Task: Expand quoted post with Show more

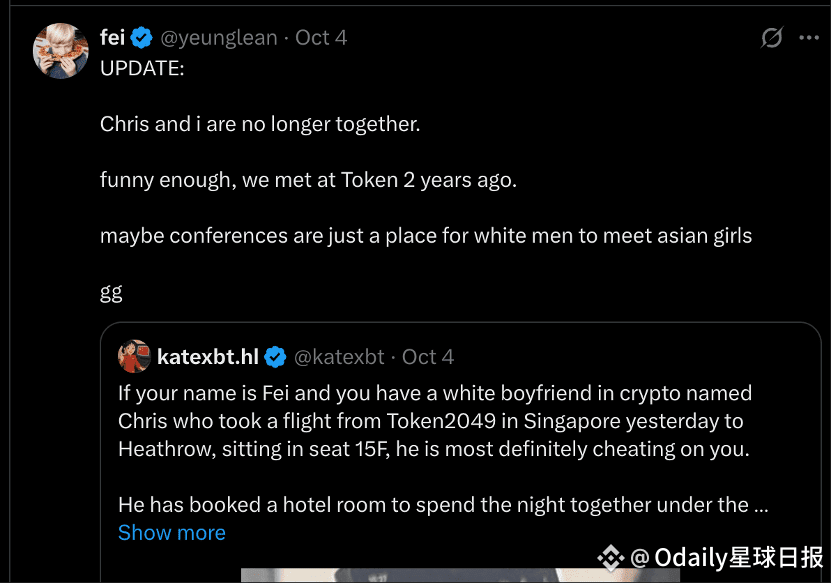Action: click(x=171, y=533)
